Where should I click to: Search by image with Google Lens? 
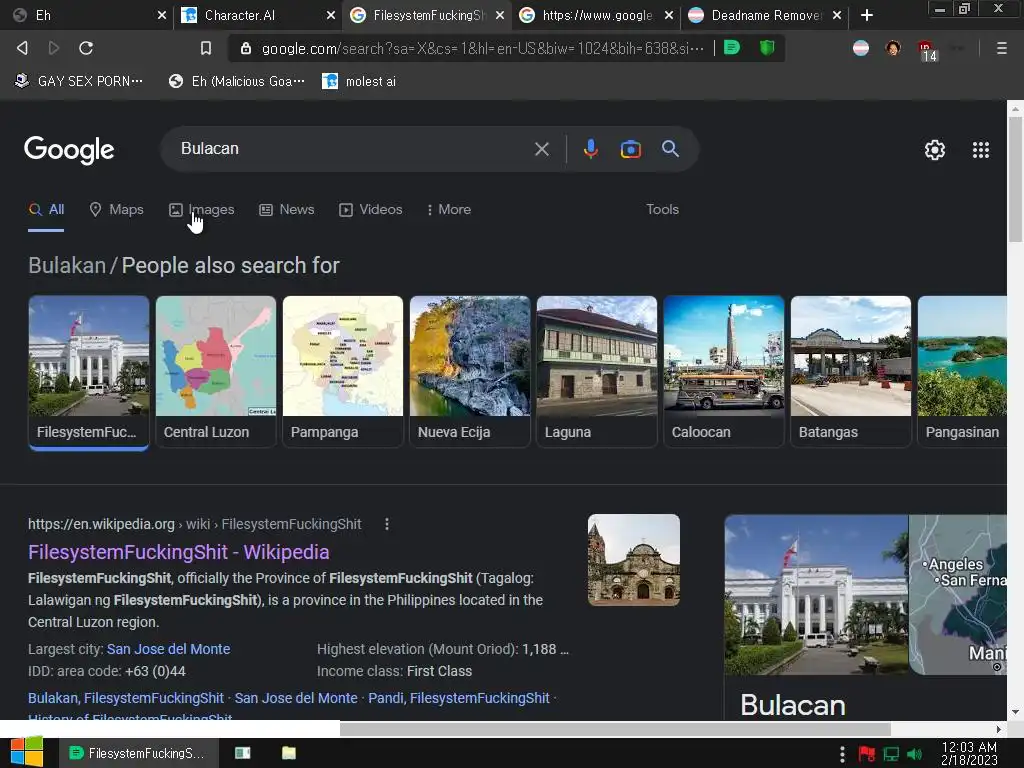(x=630, y=149)
